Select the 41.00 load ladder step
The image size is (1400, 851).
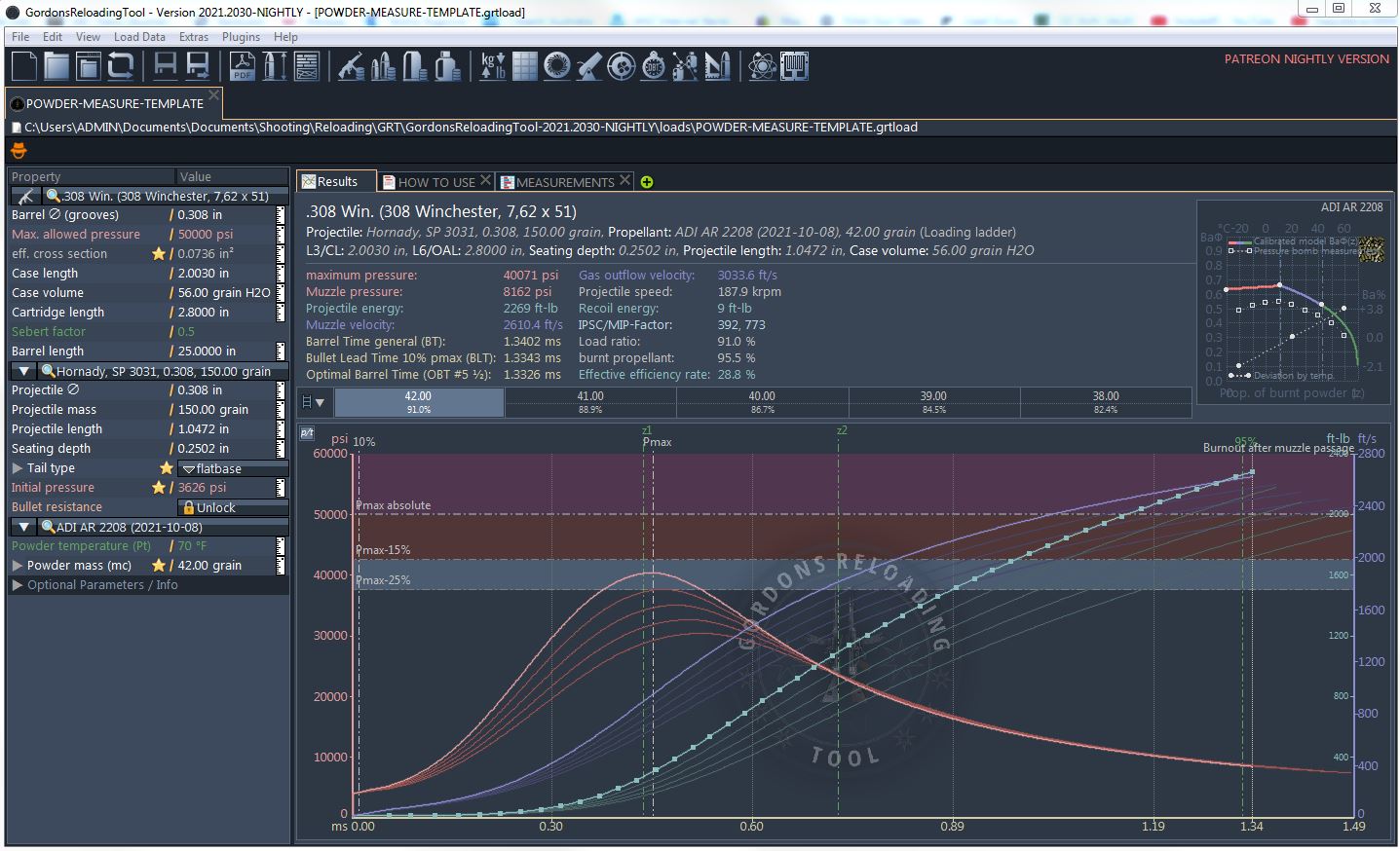[590, 402]
